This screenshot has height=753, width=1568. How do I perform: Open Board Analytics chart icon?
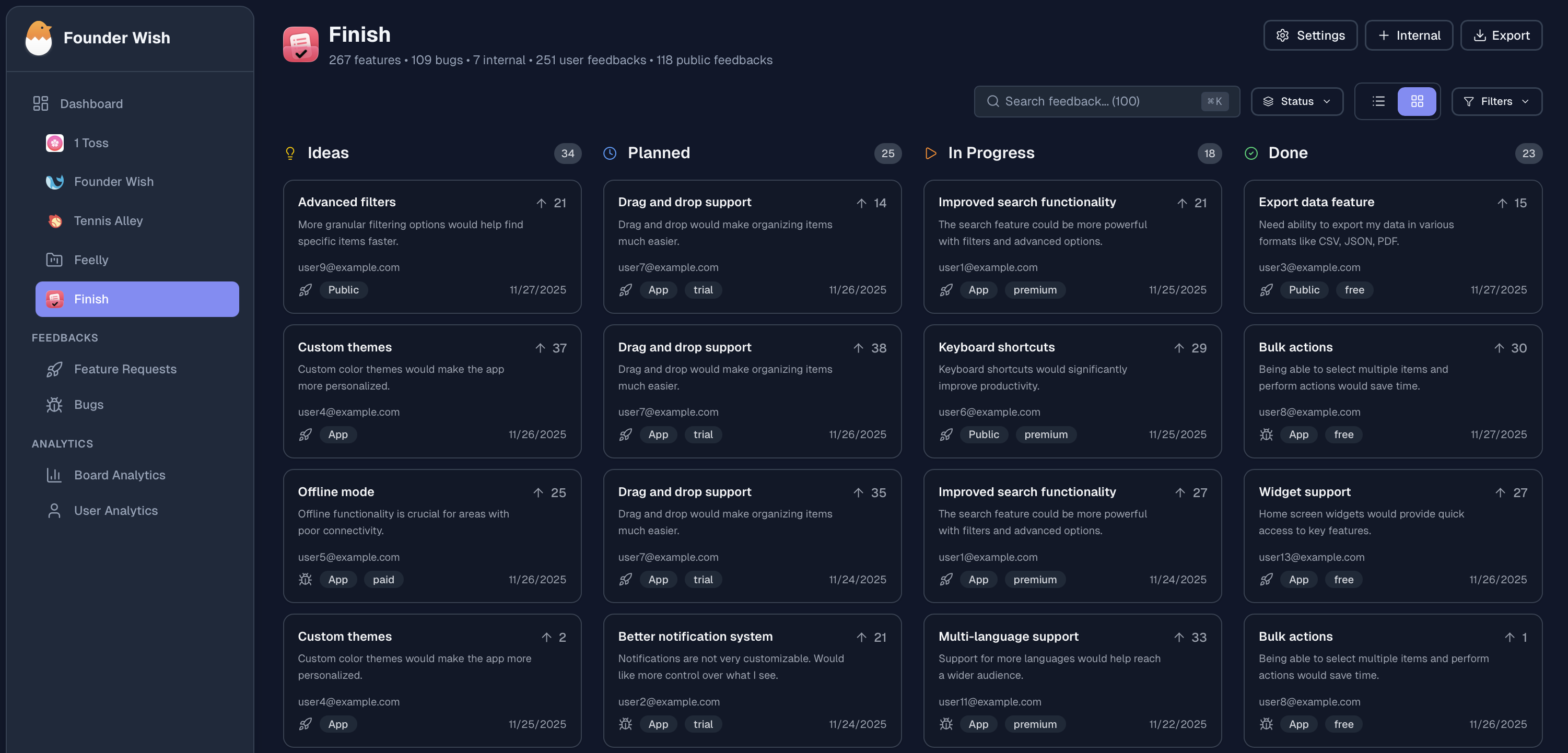54,475
